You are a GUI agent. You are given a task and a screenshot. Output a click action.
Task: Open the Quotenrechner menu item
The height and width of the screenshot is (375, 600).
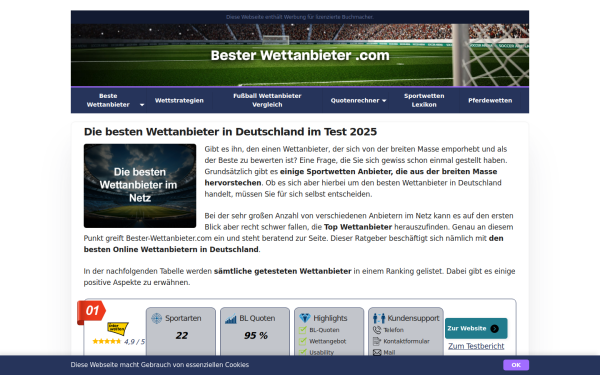355,100
